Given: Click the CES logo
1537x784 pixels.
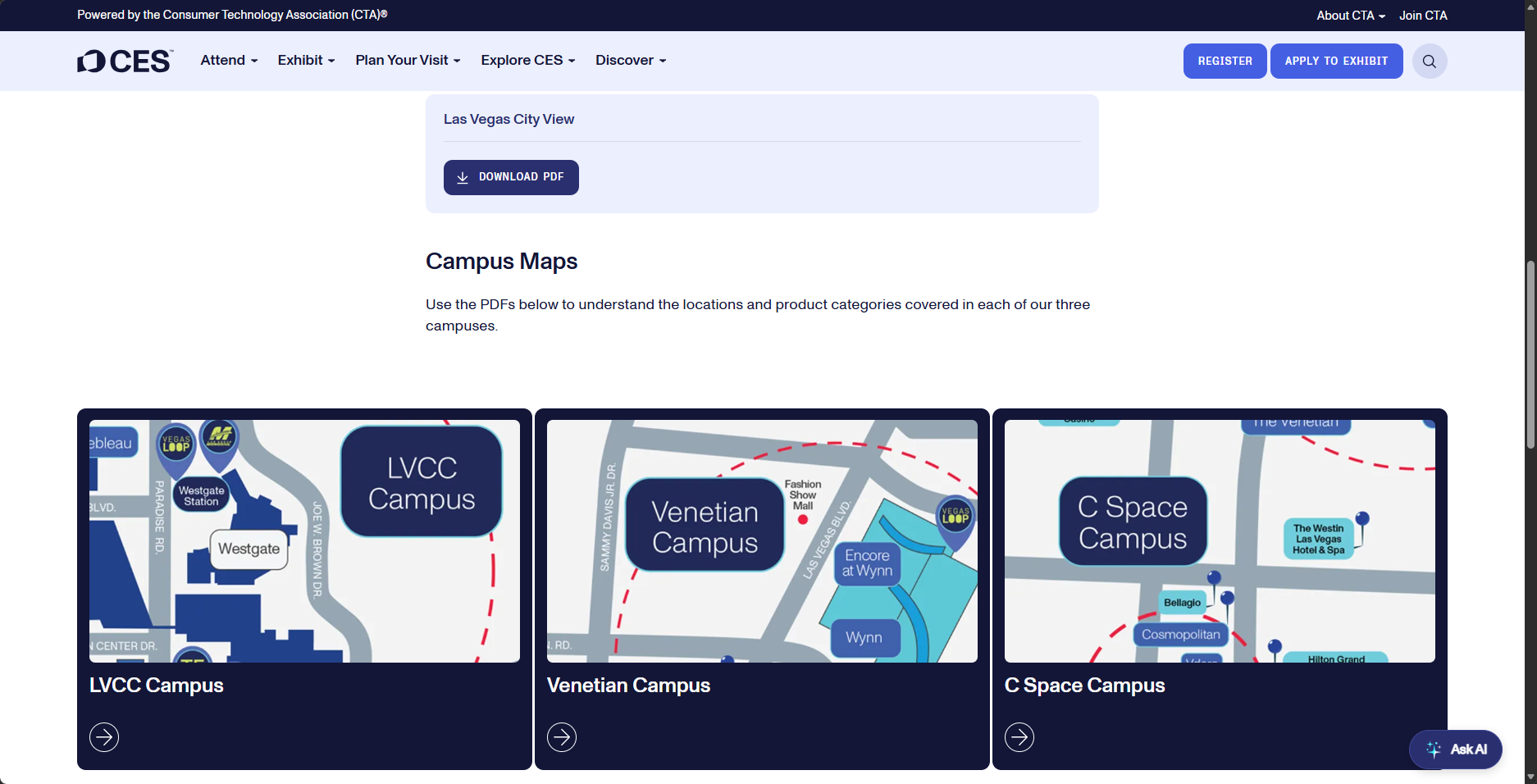Looking at the screenshot, I should [125, 61].
